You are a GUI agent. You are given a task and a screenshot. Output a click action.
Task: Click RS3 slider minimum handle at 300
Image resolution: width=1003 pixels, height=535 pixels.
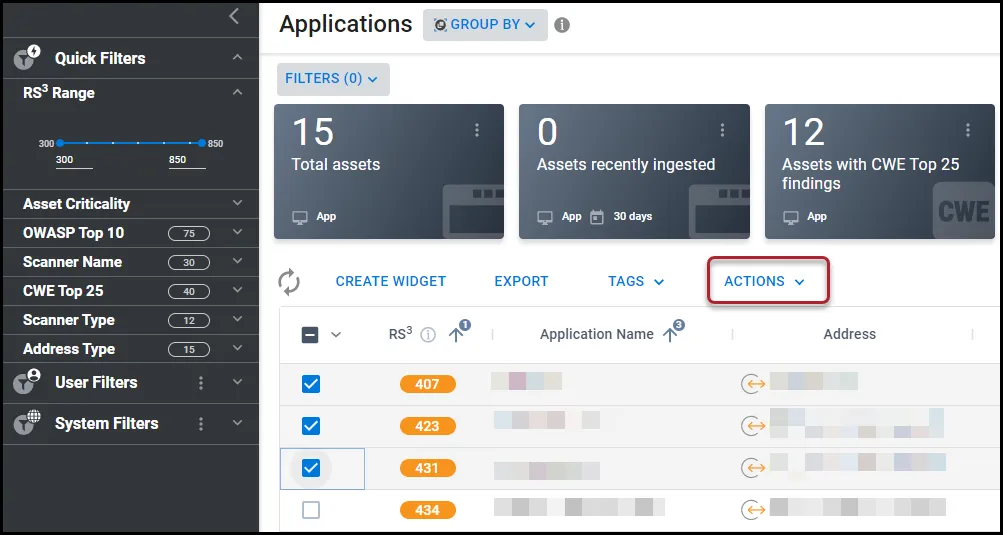coord(59,143)
